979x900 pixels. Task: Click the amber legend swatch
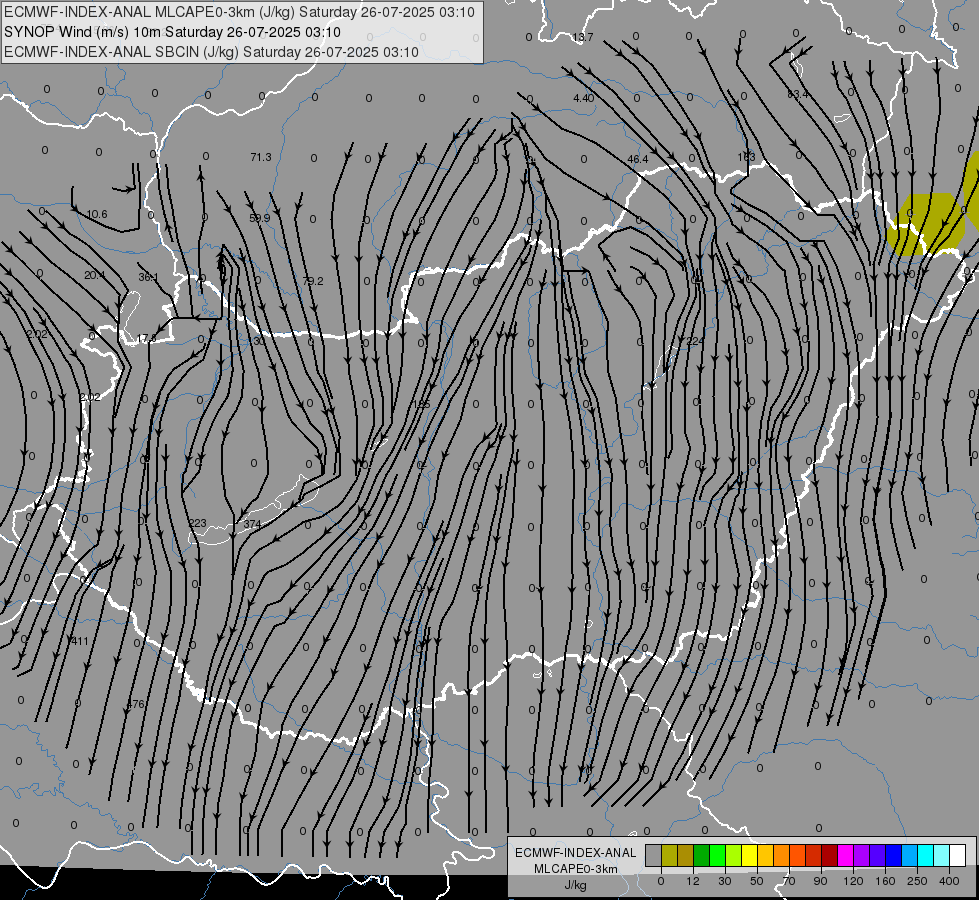click(x=765, y=855)
